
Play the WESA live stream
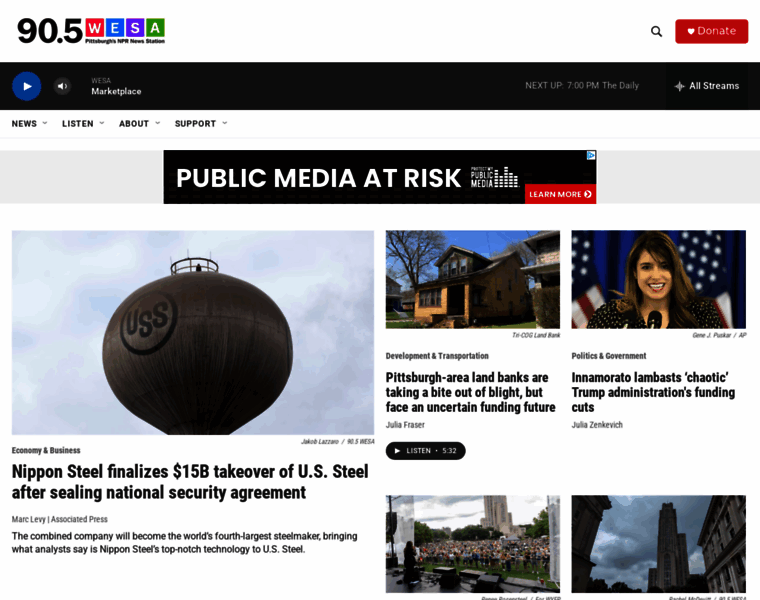(x=27, y=86)
